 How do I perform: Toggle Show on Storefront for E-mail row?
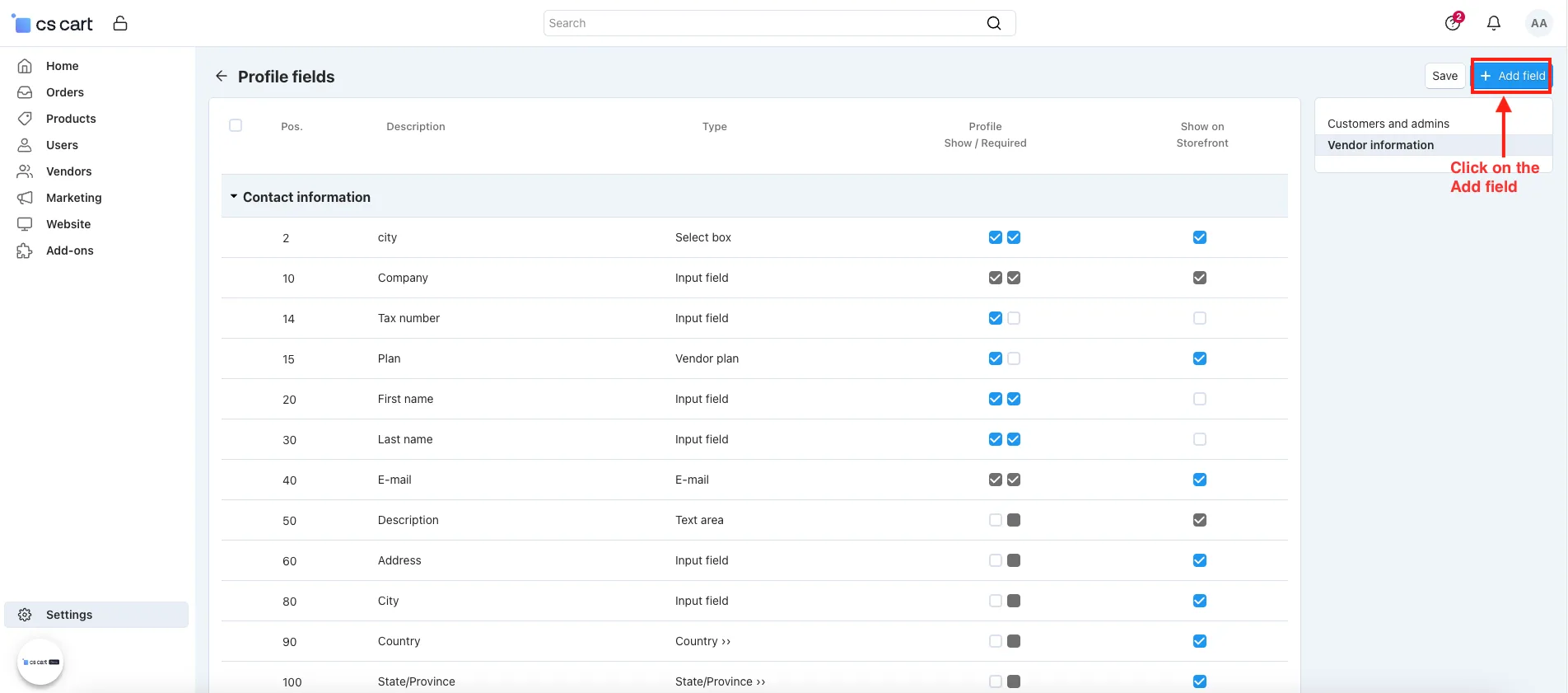1200,480
